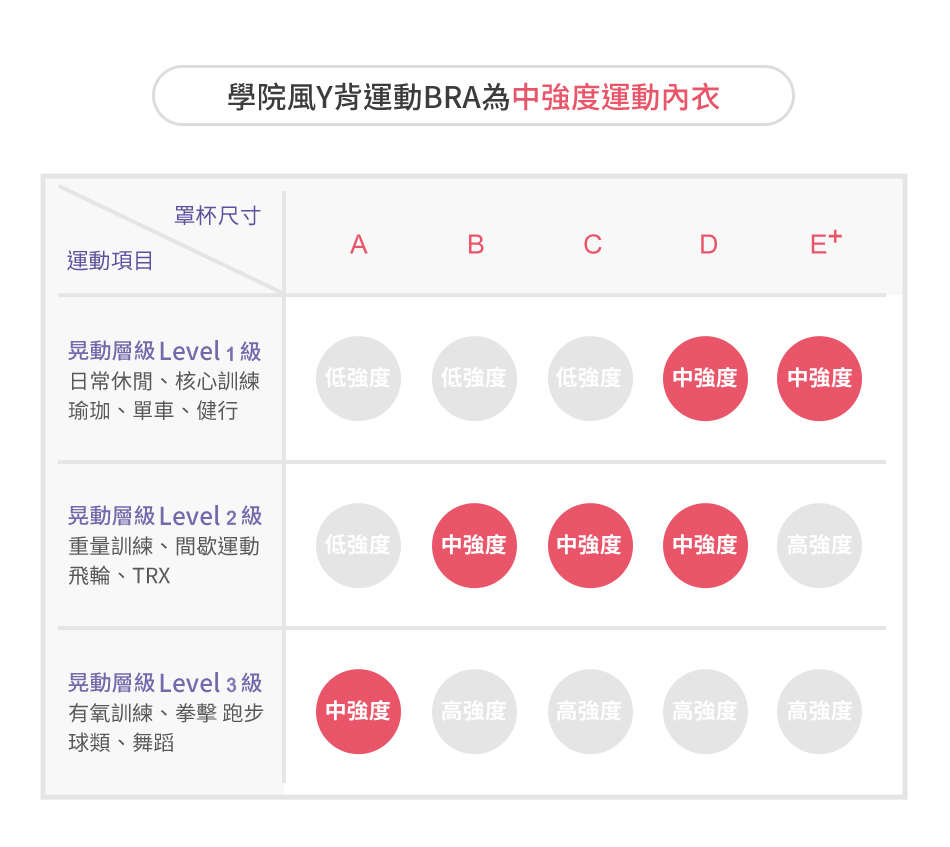The height and width of the screenshot is (847, 950).
Task: Select cup size E+ column header
Action: 824,243
